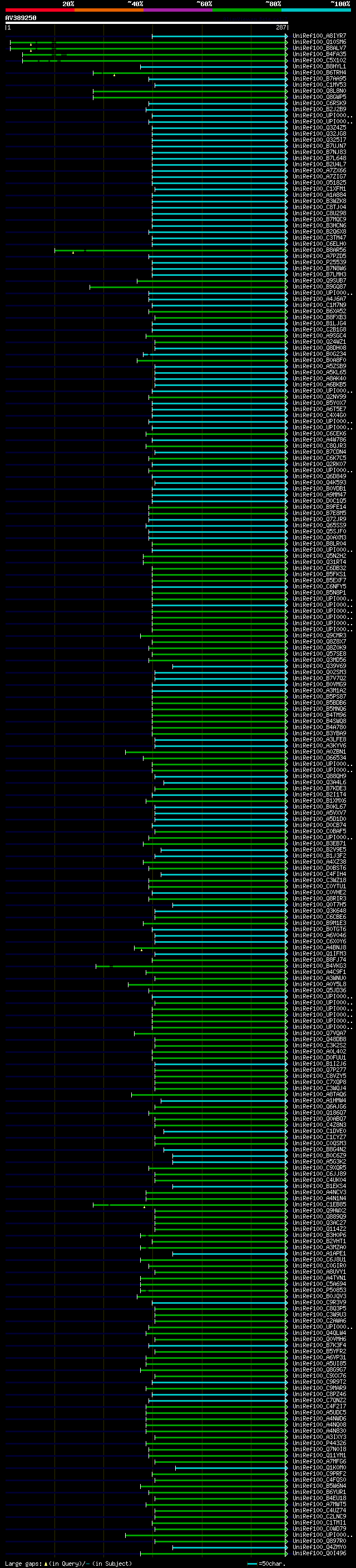The height and width of the screenshot is (1568, 356).
Task: Click the white query sequence bar
Action: (146, 22)
